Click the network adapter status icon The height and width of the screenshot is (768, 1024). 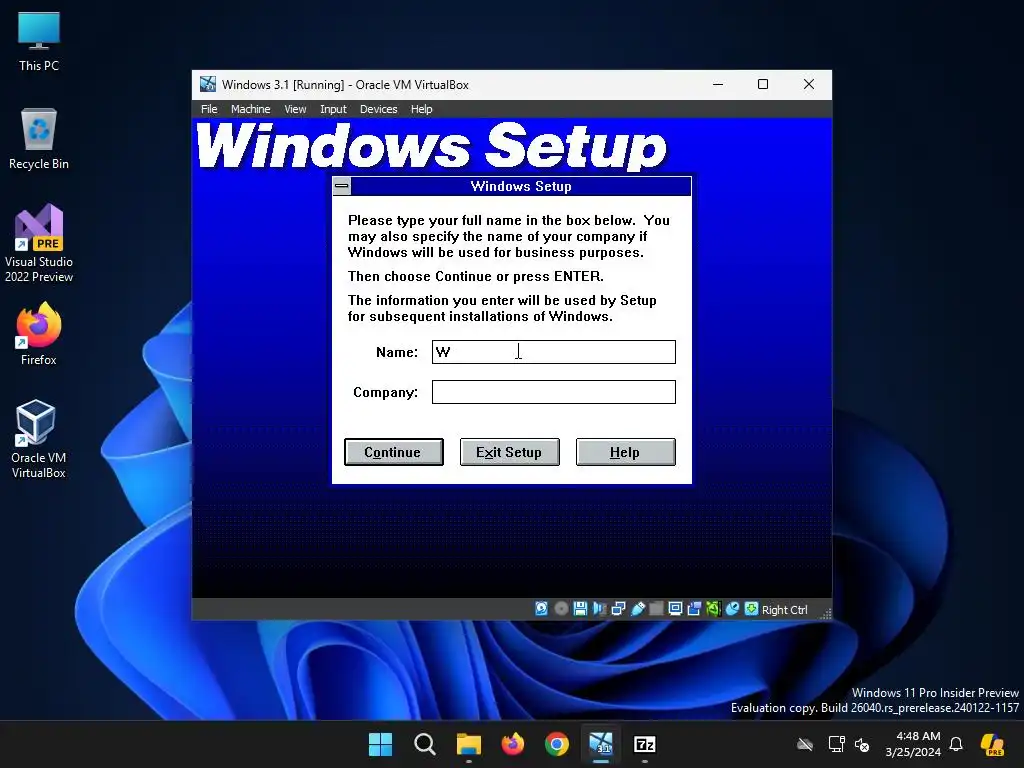tap(618, 609)
